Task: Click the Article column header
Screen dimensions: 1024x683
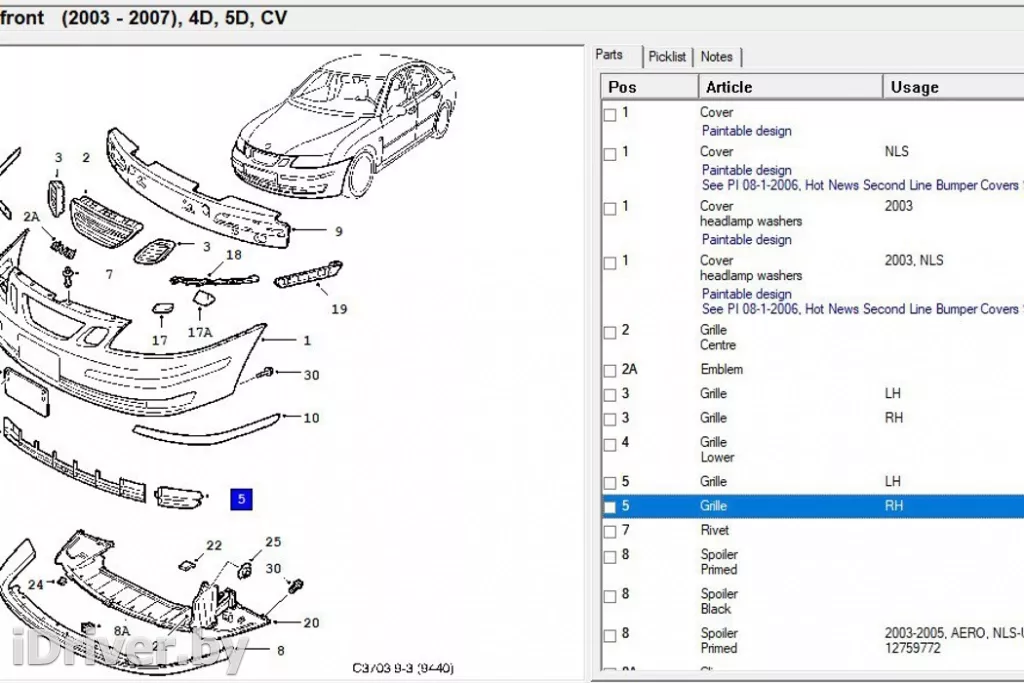Action: (x=790, y=87)
